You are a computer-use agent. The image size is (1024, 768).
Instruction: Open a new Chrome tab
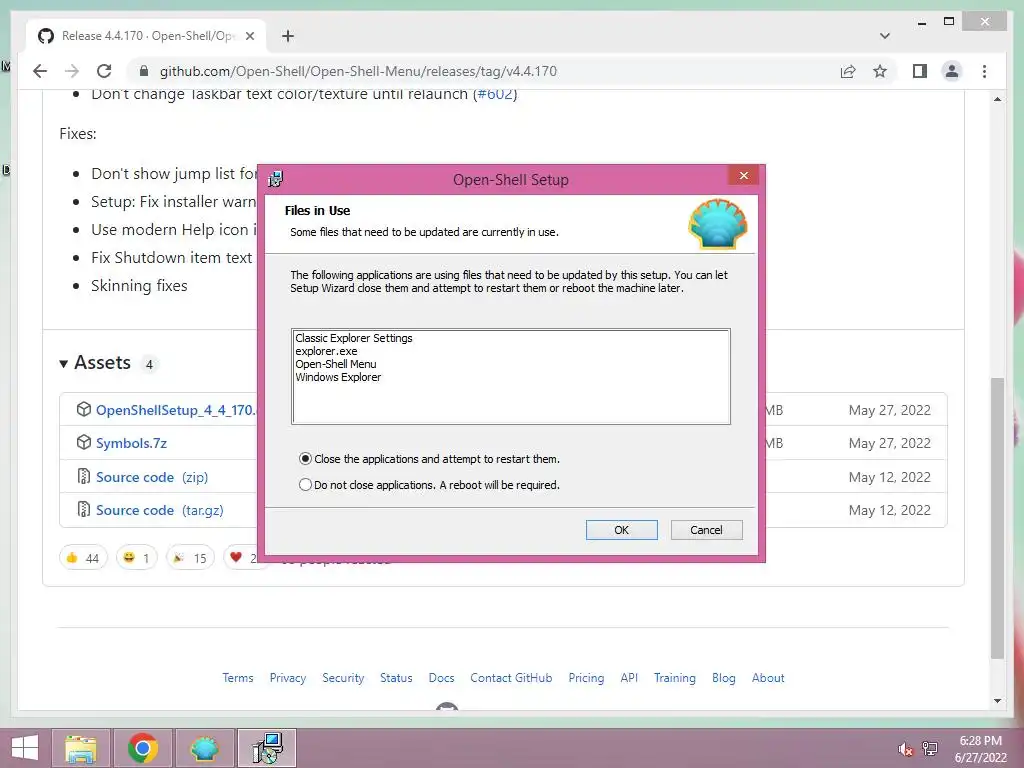coord(288,36)
